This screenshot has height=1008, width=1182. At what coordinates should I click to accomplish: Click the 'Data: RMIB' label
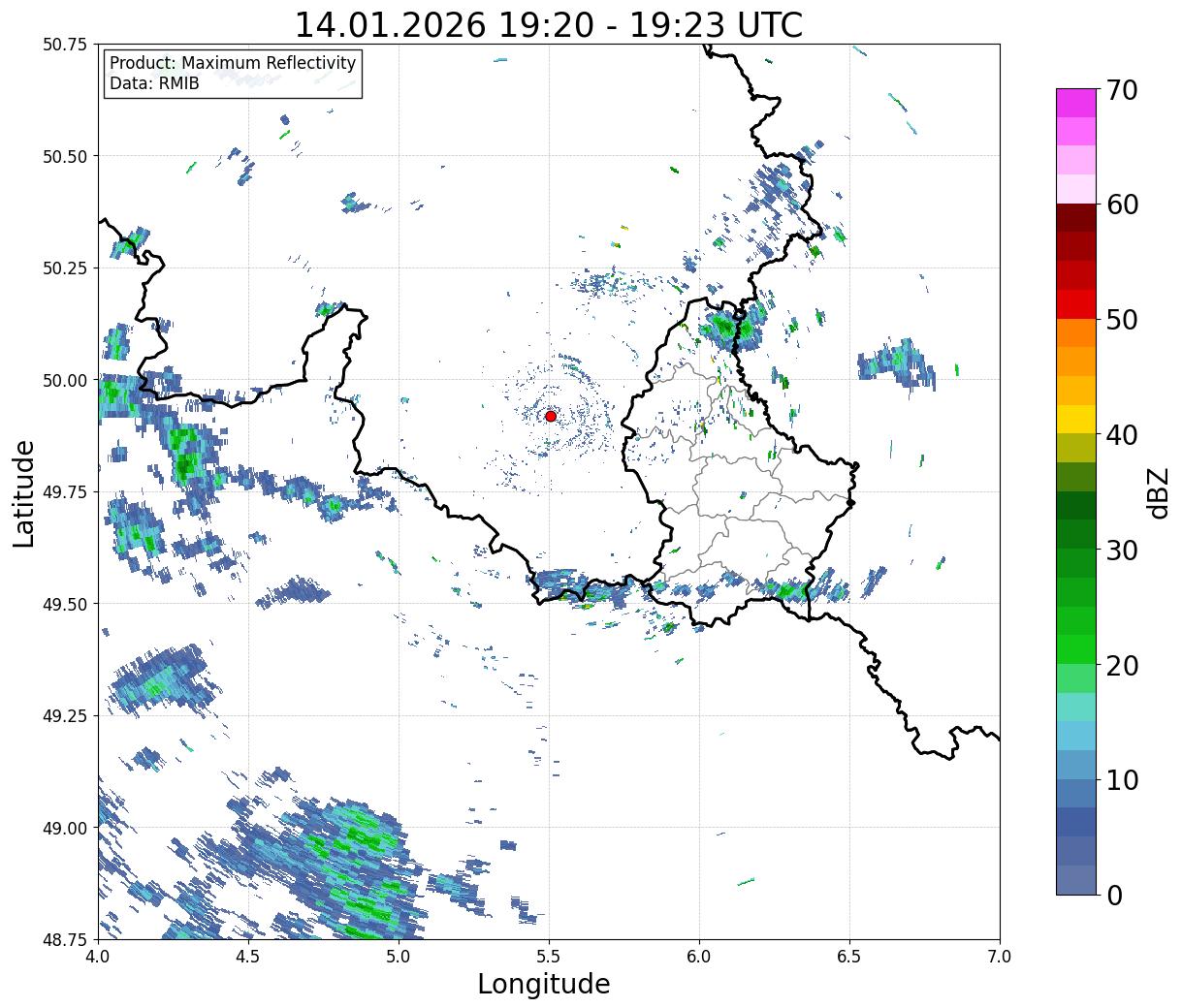[x=154, y=83]
